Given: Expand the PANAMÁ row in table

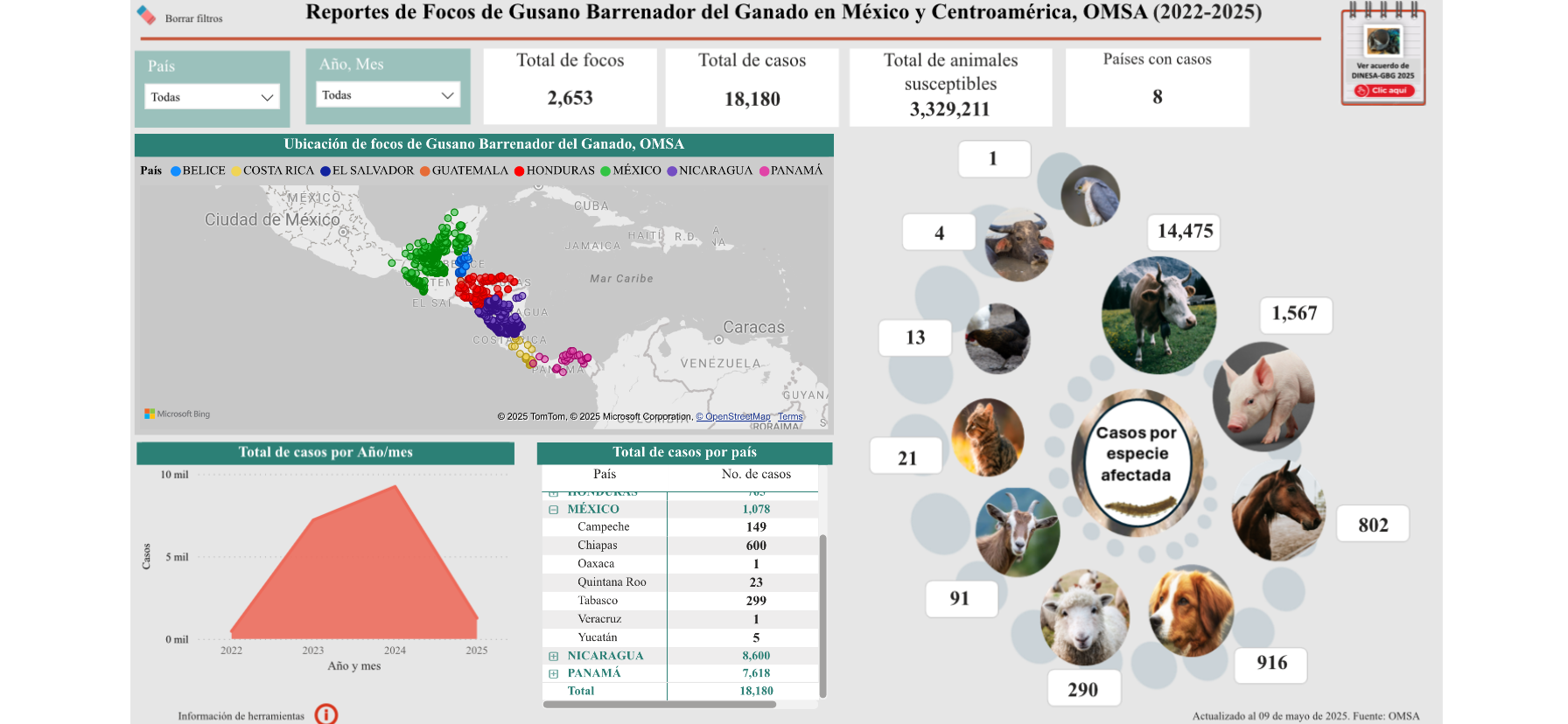Looking at the screenshot, I should click(553, 673).
